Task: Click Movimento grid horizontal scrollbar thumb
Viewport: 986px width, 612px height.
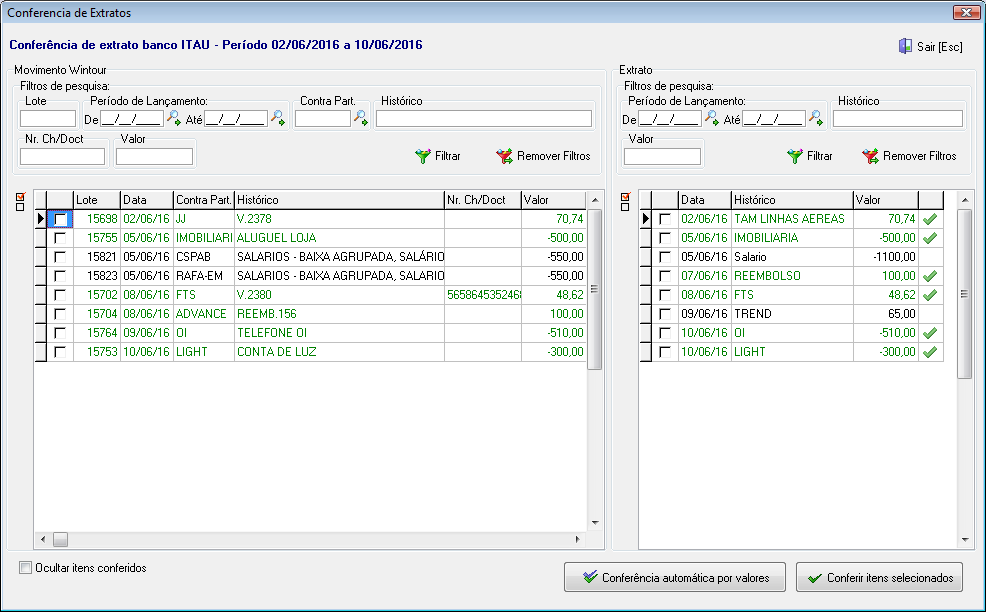Action: pyautogui.click(x=60, y=539)
